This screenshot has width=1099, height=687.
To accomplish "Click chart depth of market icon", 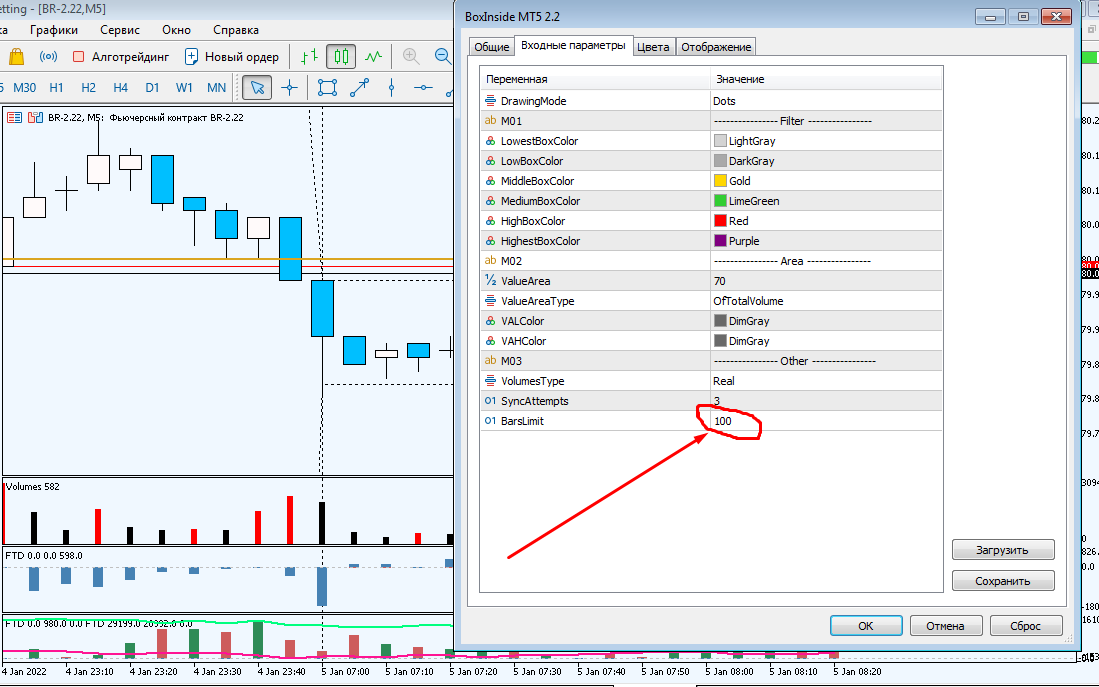I will pos(35,118).
